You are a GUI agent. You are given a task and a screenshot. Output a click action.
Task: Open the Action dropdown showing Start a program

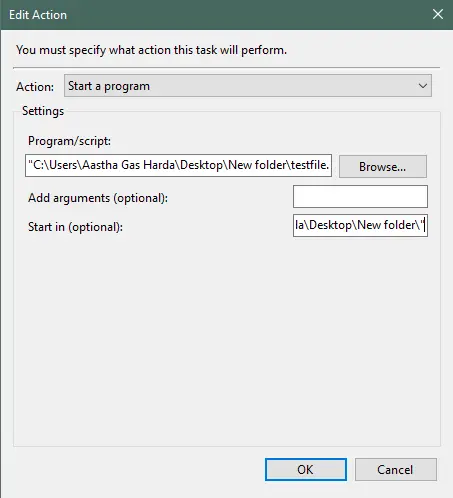point(248,86)
